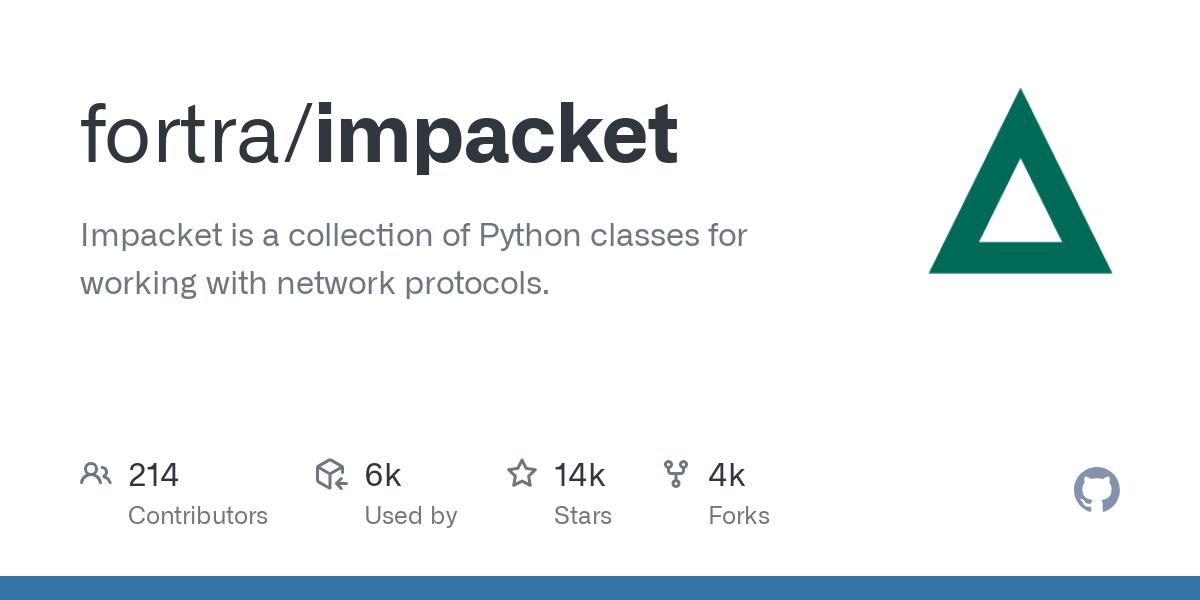Click the 214 contributors count

coord(154,475)
